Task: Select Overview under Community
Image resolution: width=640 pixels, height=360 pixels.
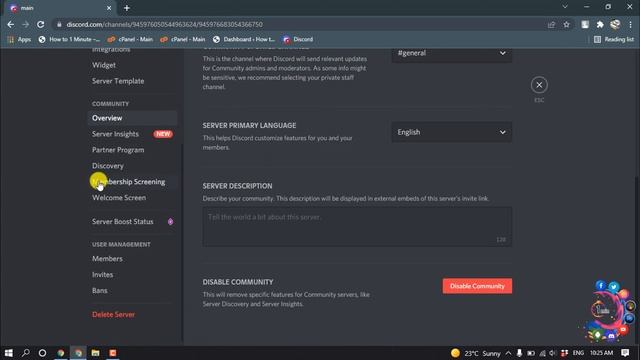Action: click(132, 118)
